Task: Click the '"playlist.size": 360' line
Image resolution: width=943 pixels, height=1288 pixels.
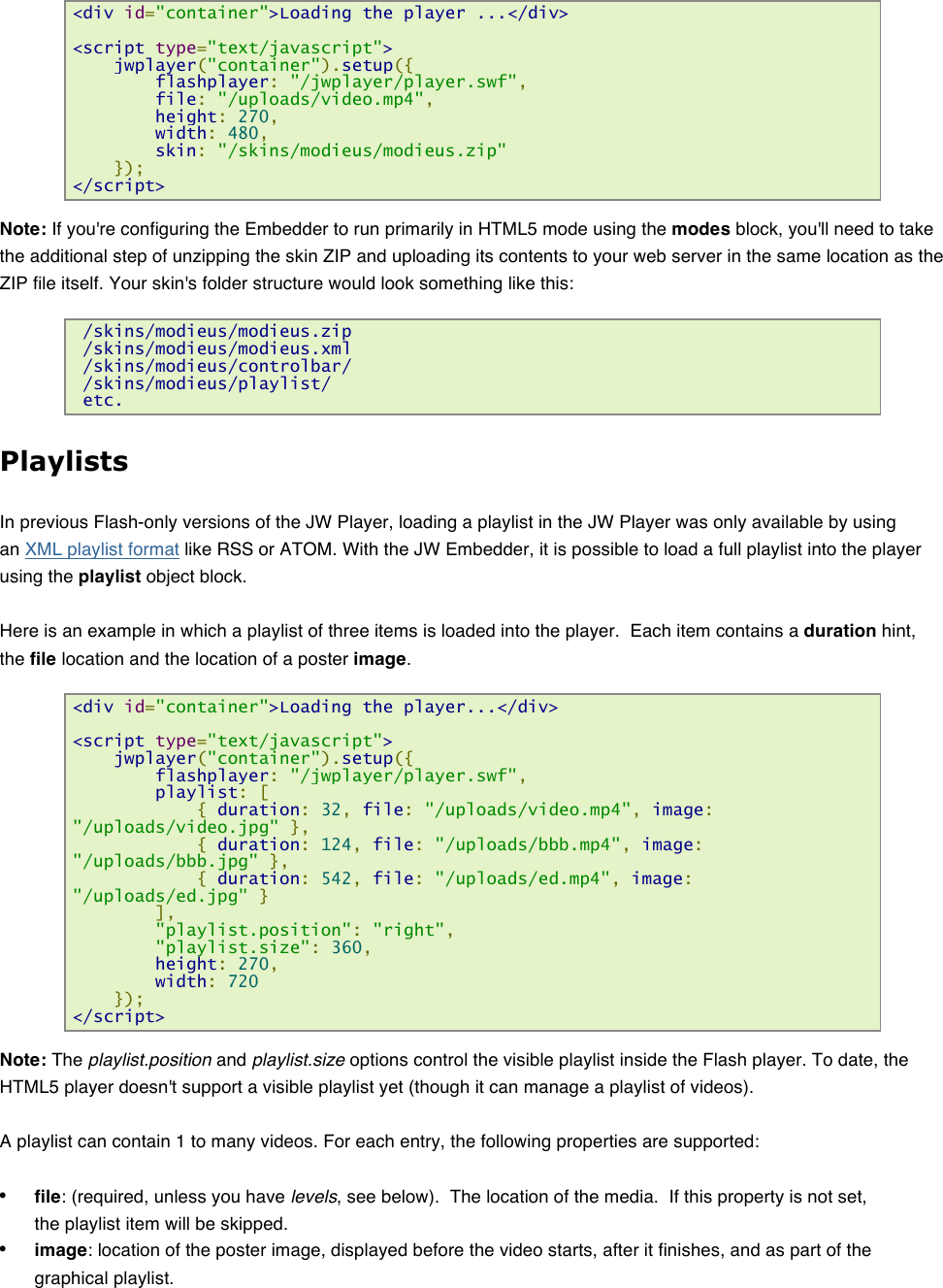Action: [x=263, y=947]
